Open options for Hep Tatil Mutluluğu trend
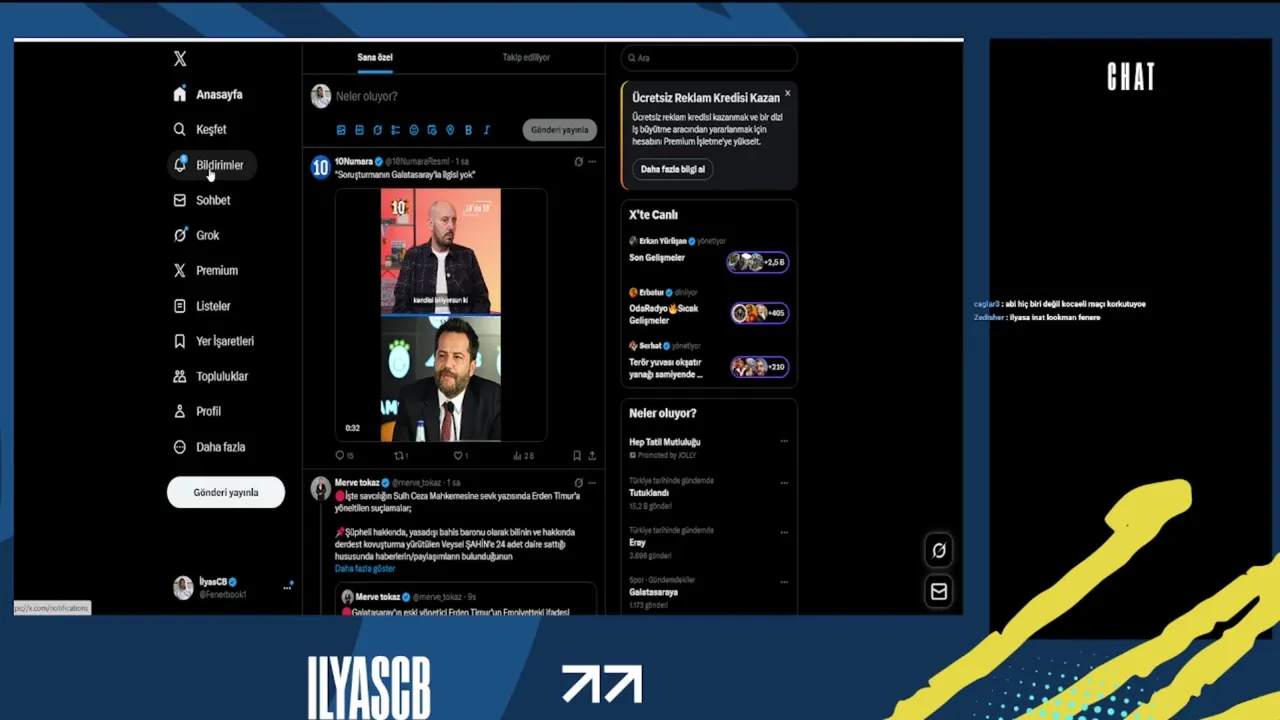This screenshot has width=1280, height=720. pyautogui.click(x=784, y=441)
